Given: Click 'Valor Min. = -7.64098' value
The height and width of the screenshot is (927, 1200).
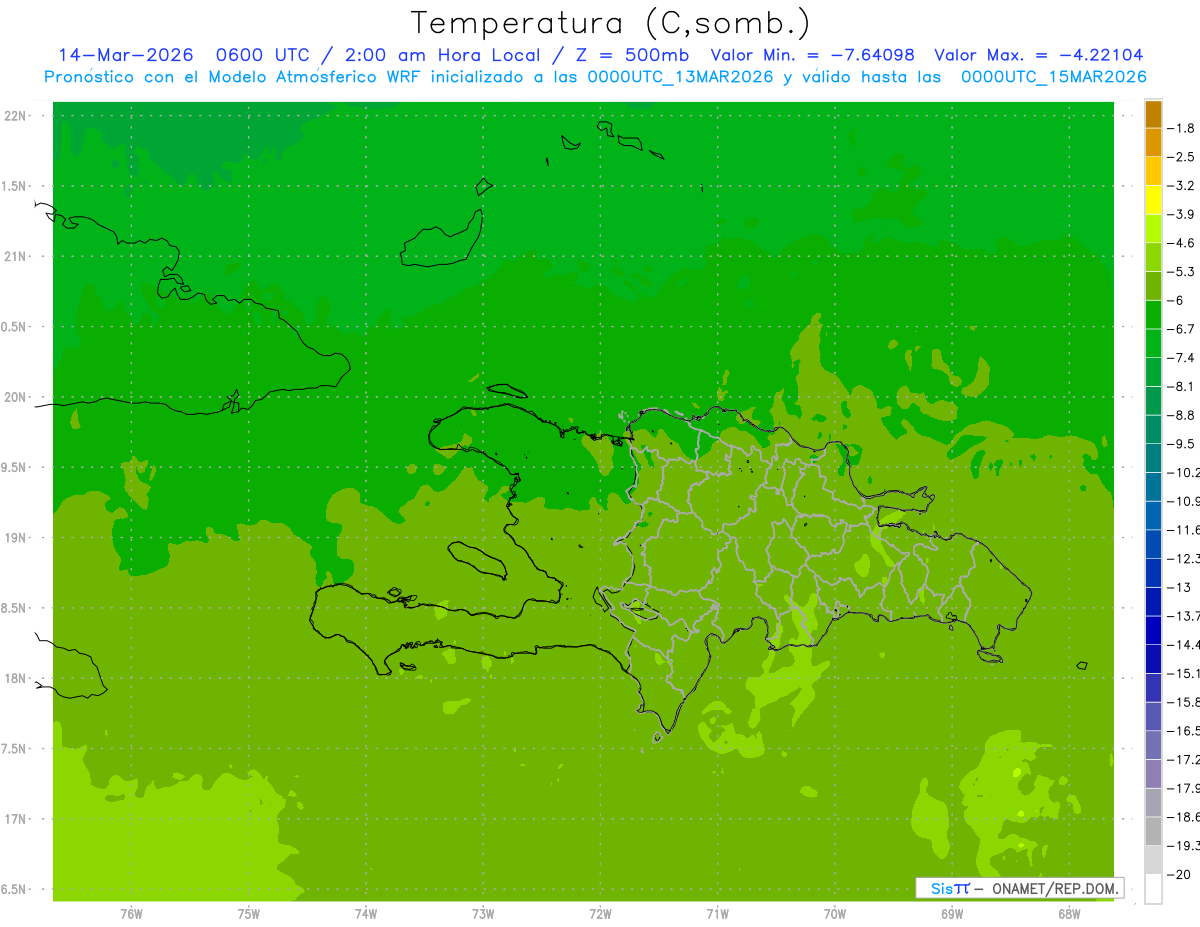Looking at the screenshot, I should coord(812,55).
